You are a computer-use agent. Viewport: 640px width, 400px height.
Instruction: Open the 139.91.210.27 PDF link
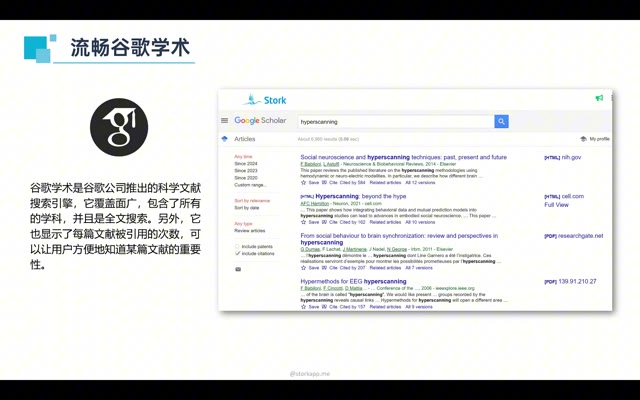tap(570, 281)
